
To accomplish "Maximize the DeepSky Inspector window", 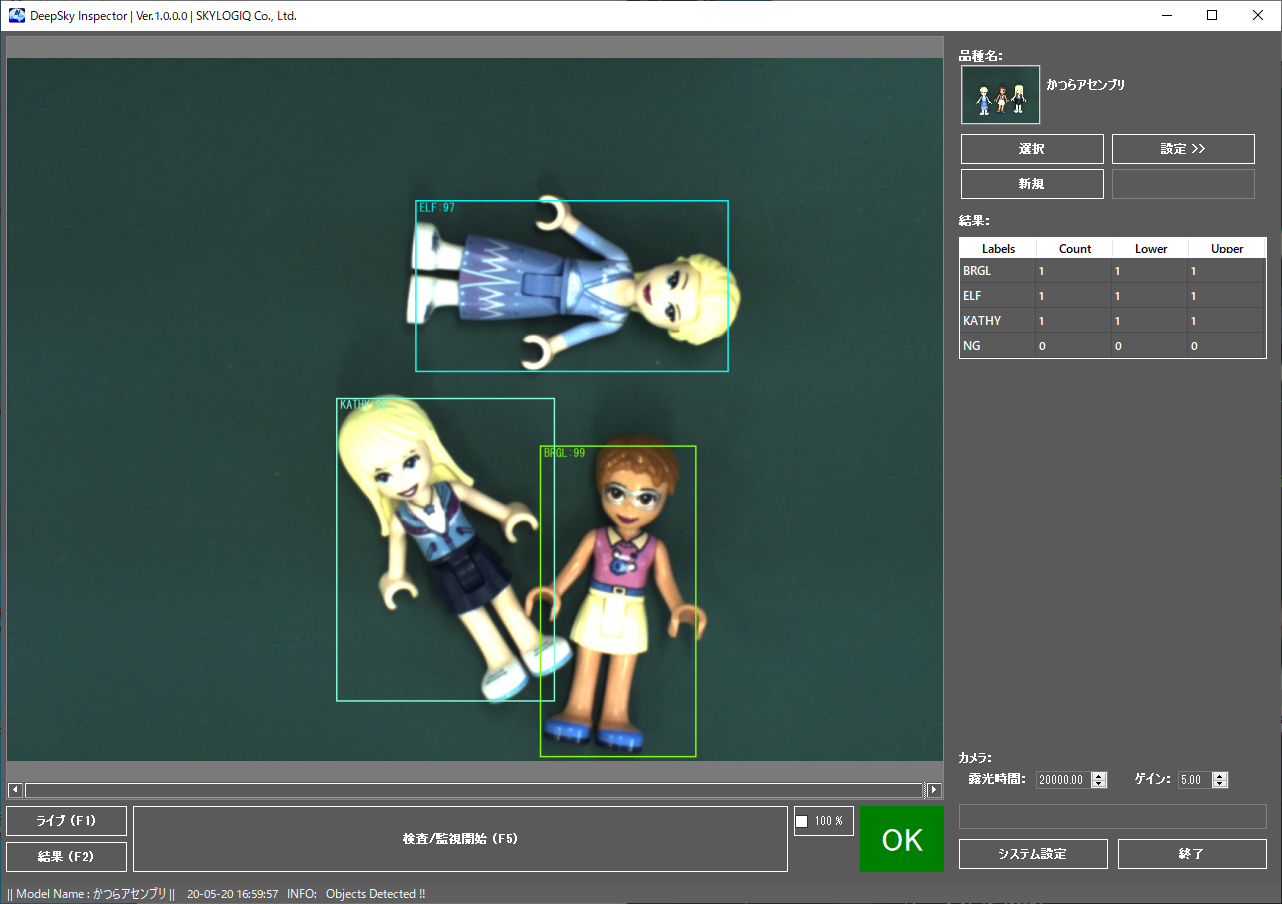I will 1212,16.
